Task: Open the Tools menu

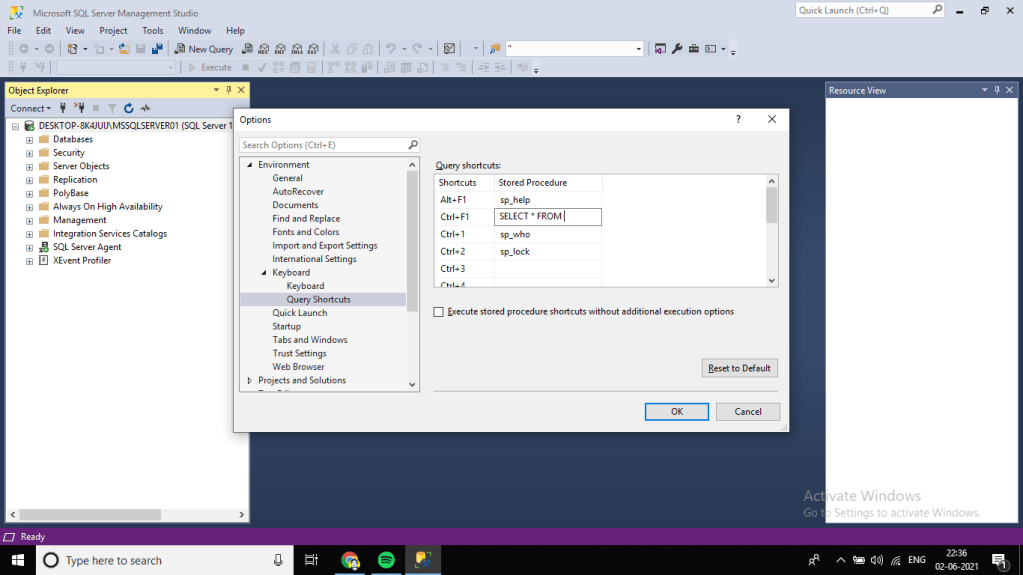Action: click(152, 31)
